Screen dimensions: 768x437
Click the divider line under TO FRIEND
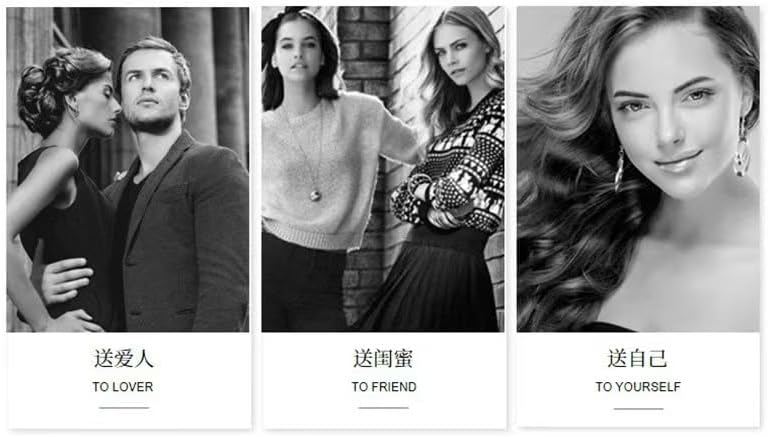384,408
